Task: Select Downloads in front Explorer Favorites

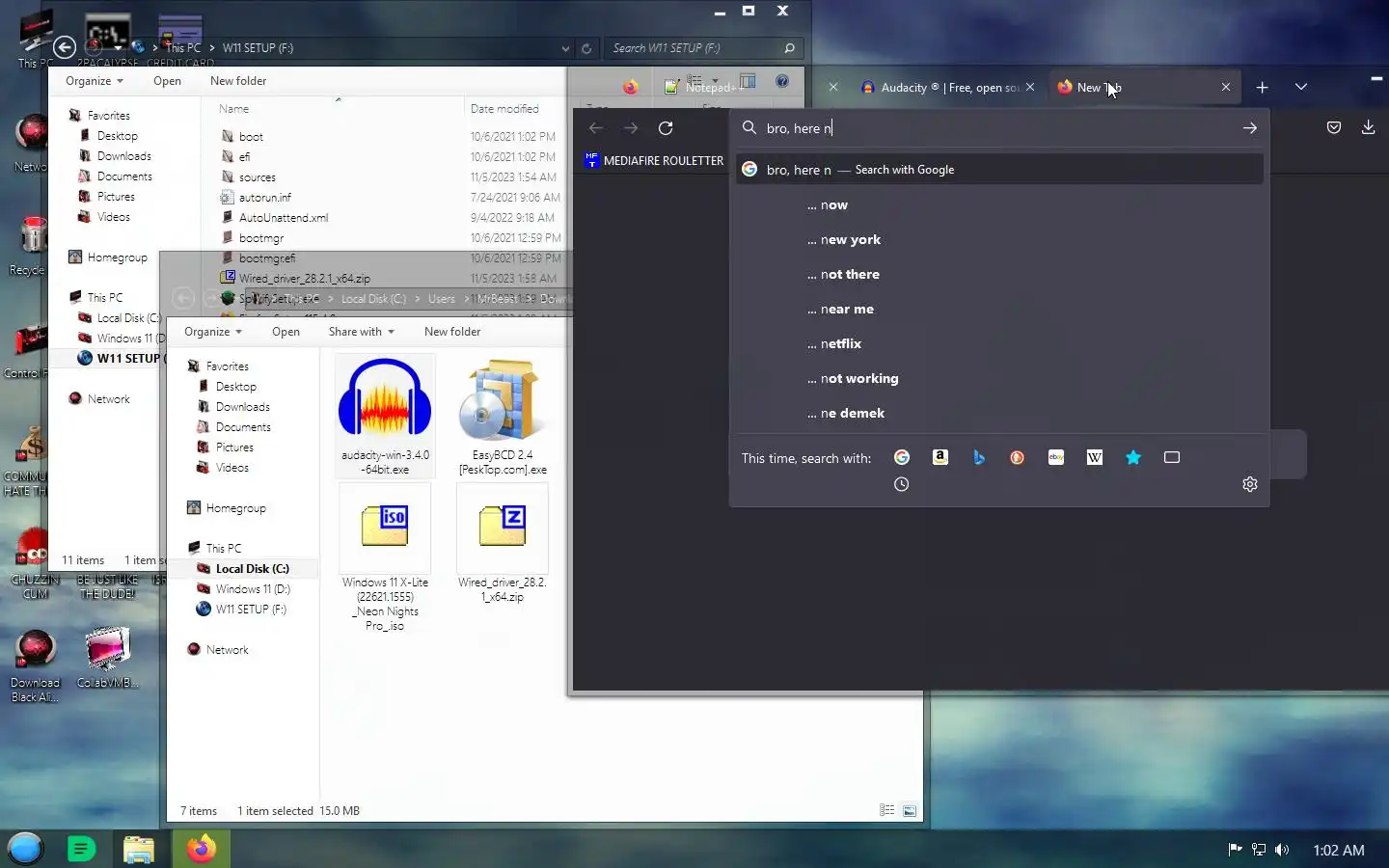Action: 233,407
